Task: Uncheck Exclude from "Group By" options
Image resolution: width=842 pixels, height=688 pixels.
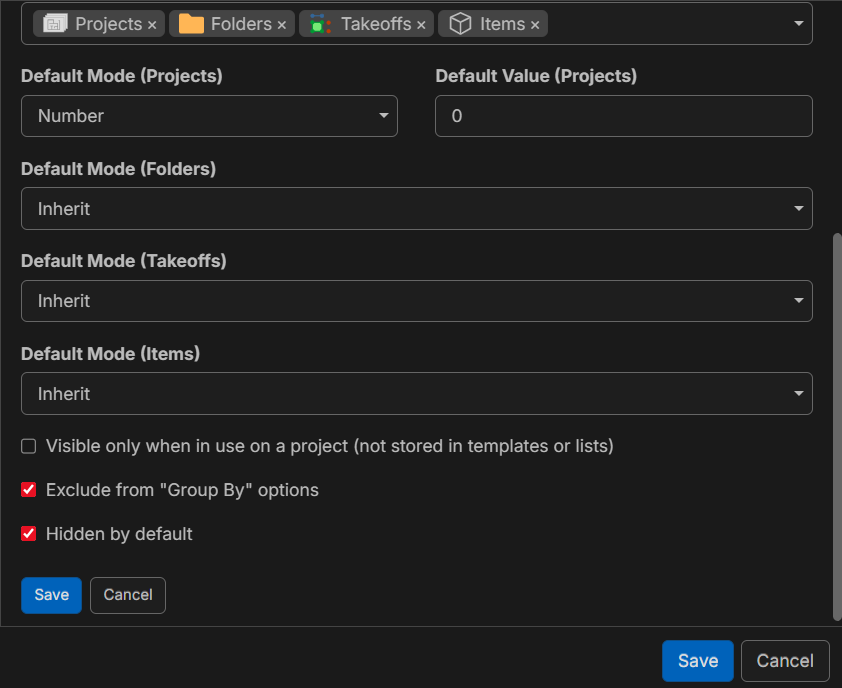Action: pyautogui.click(x=28, y=490)
